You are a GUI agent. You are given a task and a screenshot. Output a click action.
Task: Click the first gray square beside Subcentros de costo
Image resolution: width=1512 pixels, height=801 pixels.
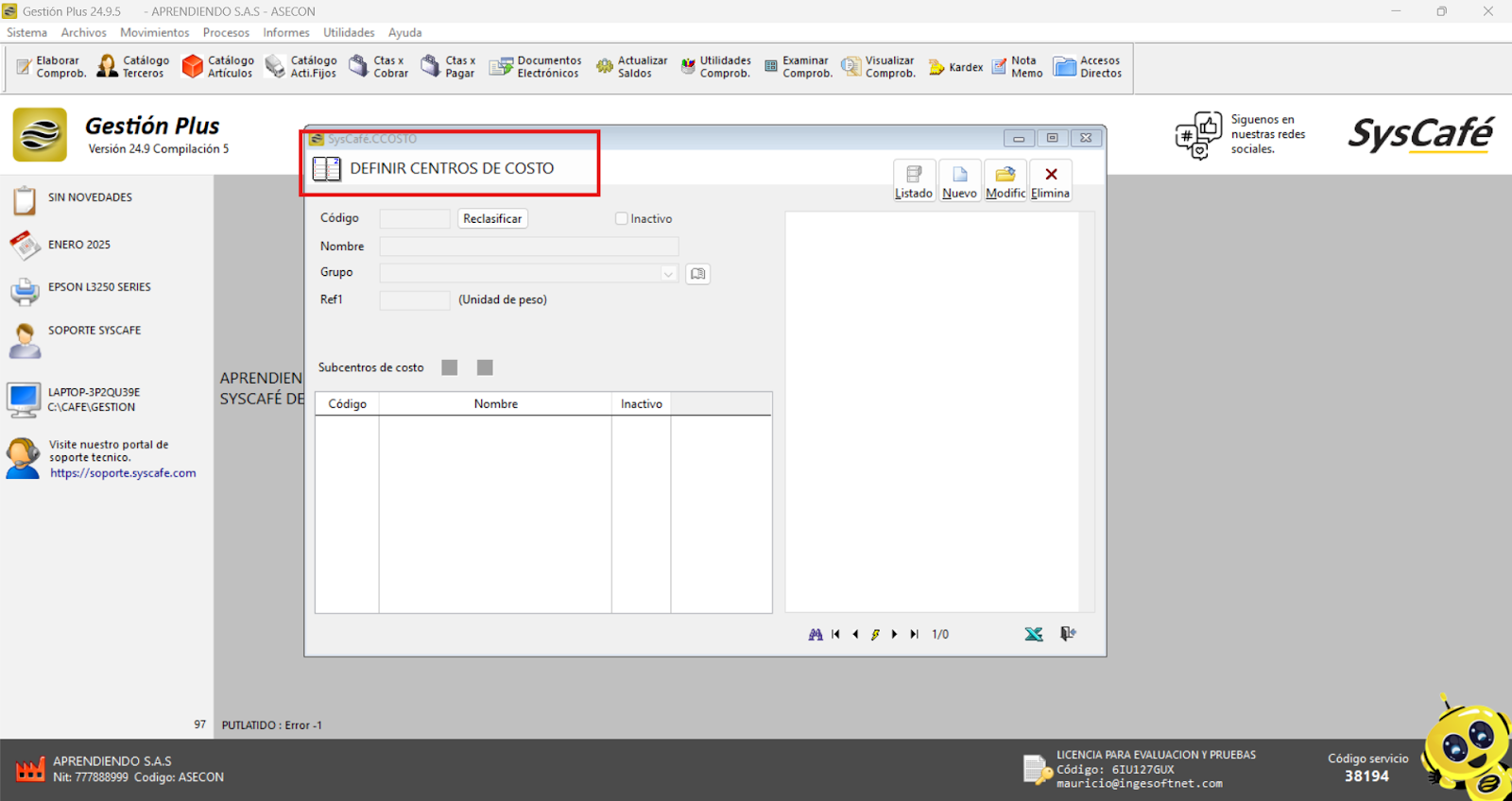[x=450, y=367]
